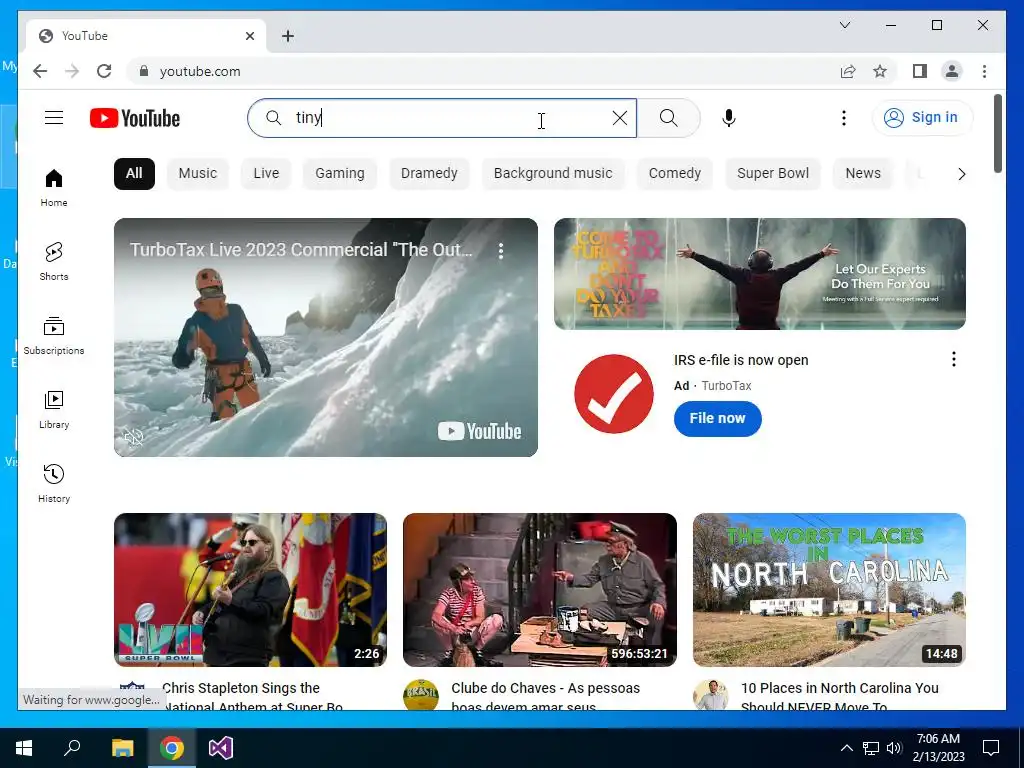Select the Super Bowl chip

tap(773, 174)
